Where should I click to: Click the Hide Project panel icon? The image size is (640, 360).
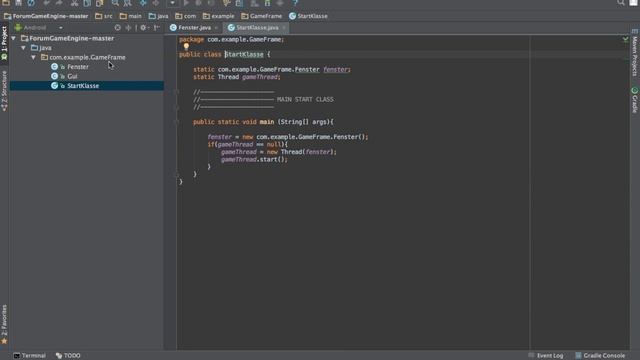tap(157, 28)
